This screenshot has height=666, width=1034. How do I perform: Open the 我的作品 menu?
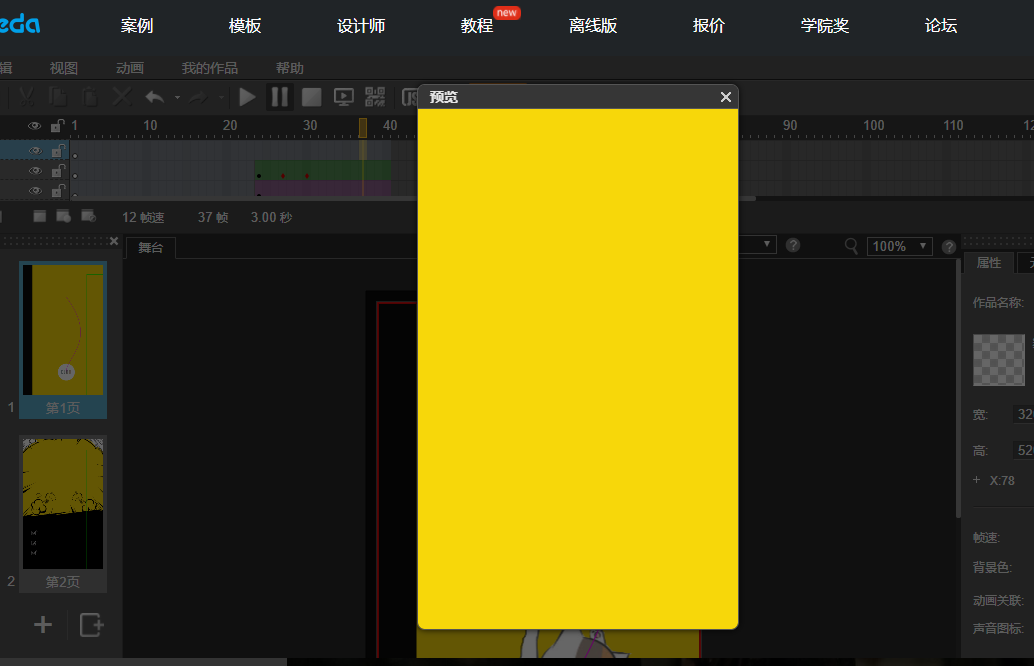[x=210, y=68]
